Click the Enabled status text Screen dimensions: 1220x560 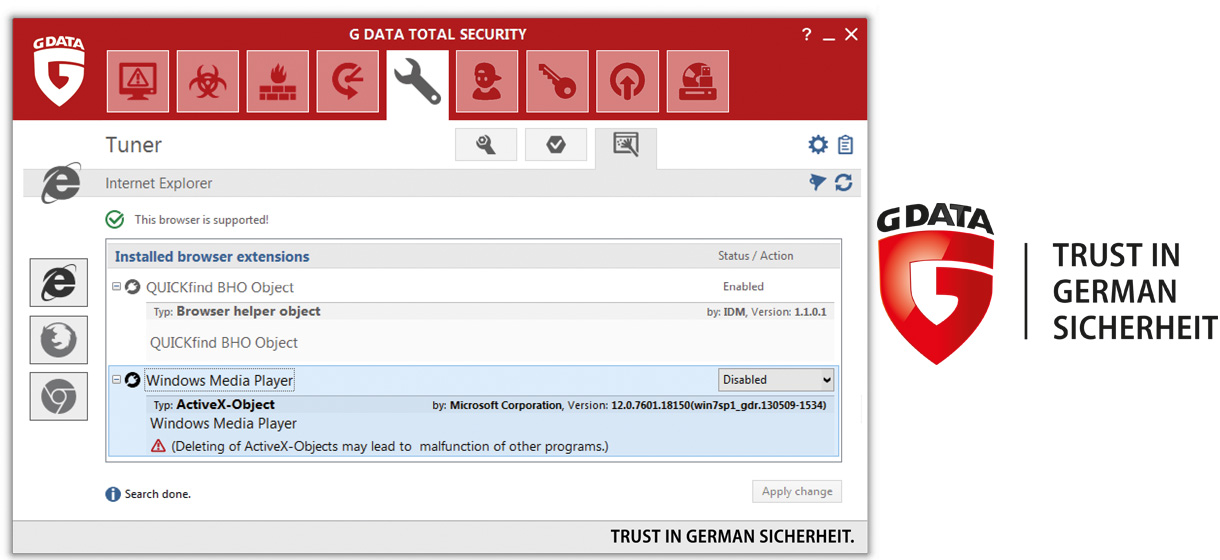point(743,286)
